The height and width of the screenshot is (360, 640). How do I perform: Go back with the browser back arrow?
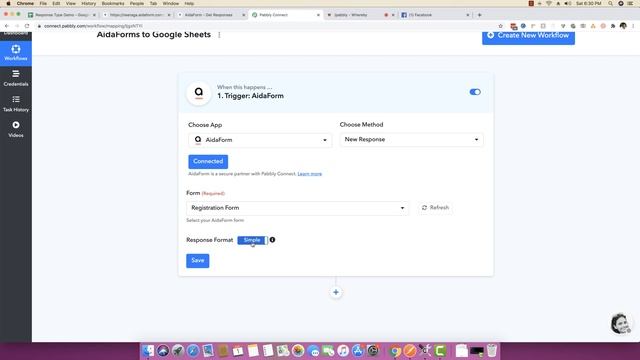7,26
